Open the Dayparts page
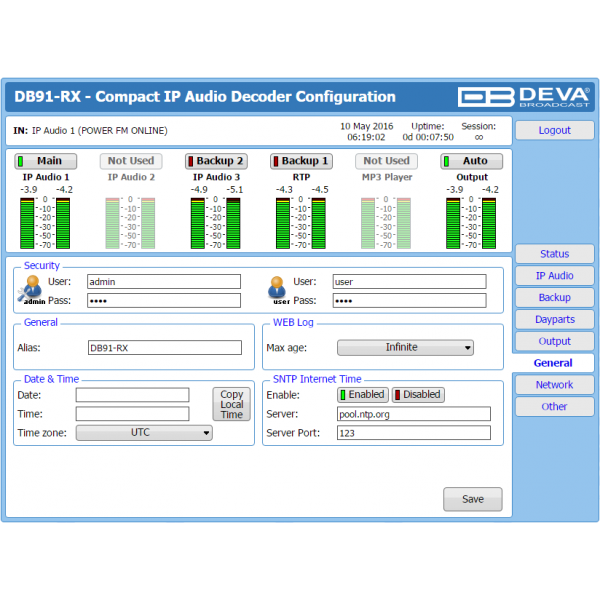The width and height of the screenshot is (600, 600). [x=554, y=319]
